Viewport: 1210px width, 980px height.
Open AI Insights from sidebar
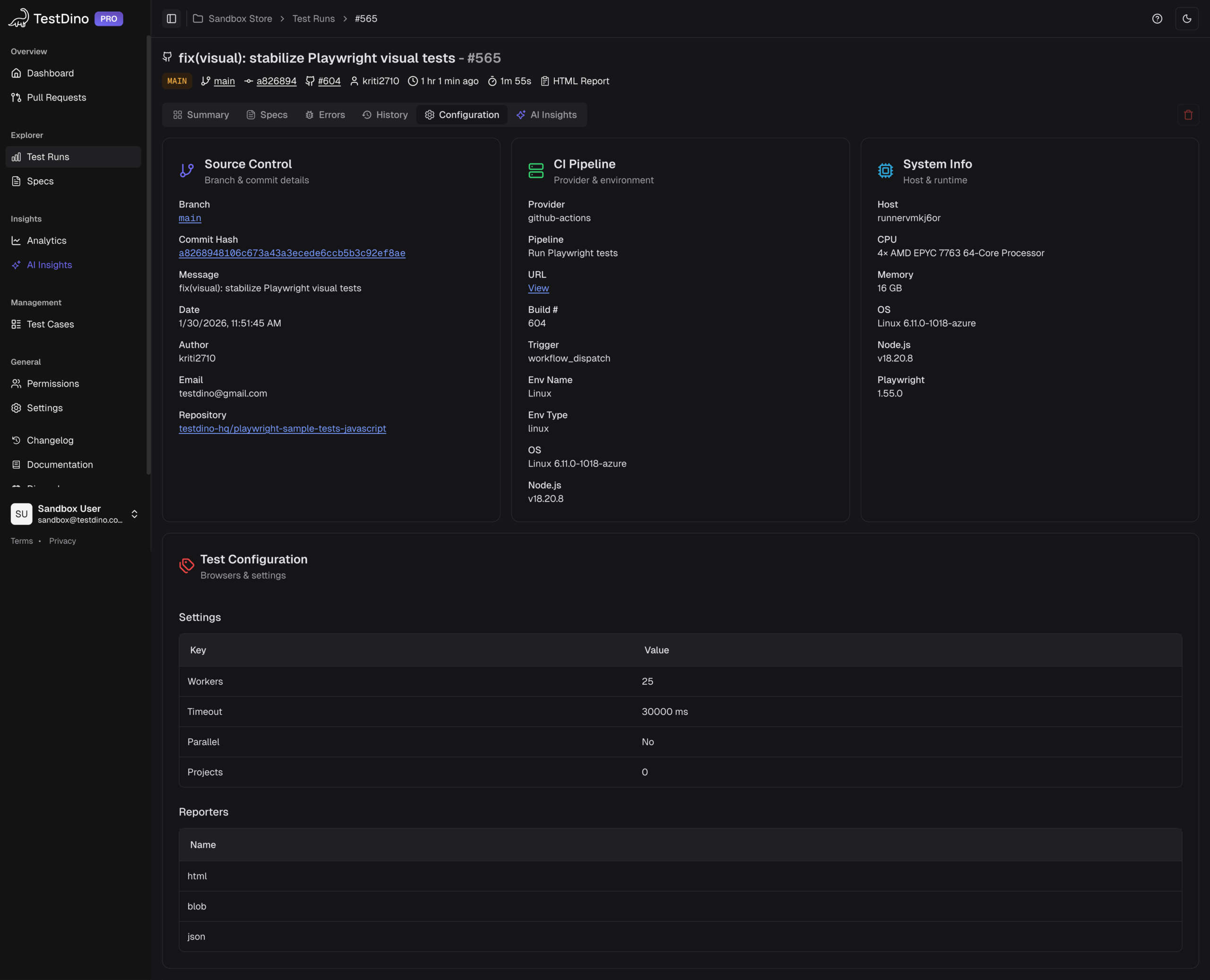(x=49, y=265)
